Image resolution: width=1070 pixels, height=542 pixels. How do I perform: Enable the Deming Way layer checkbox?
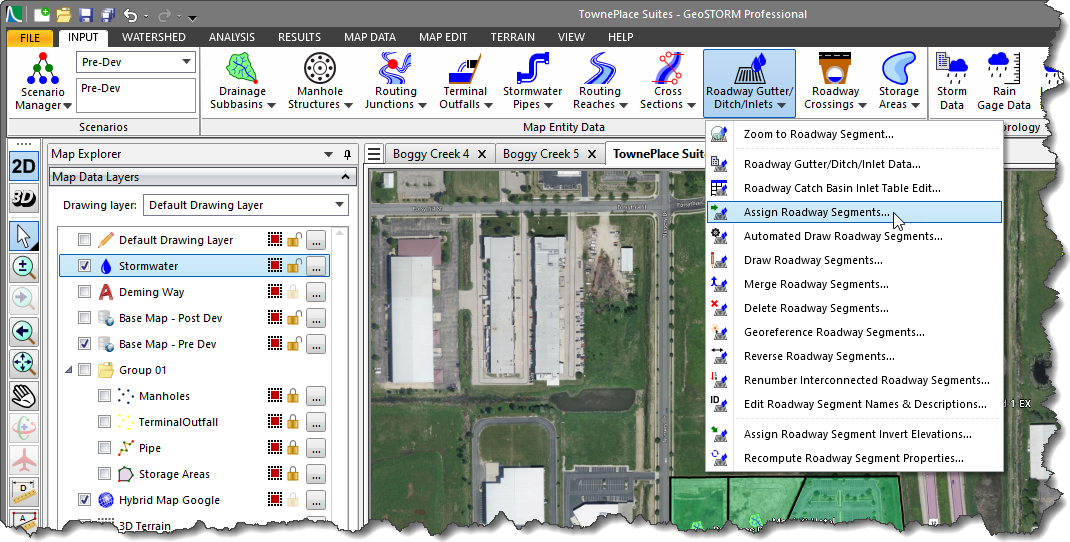[x=85, y=292]
